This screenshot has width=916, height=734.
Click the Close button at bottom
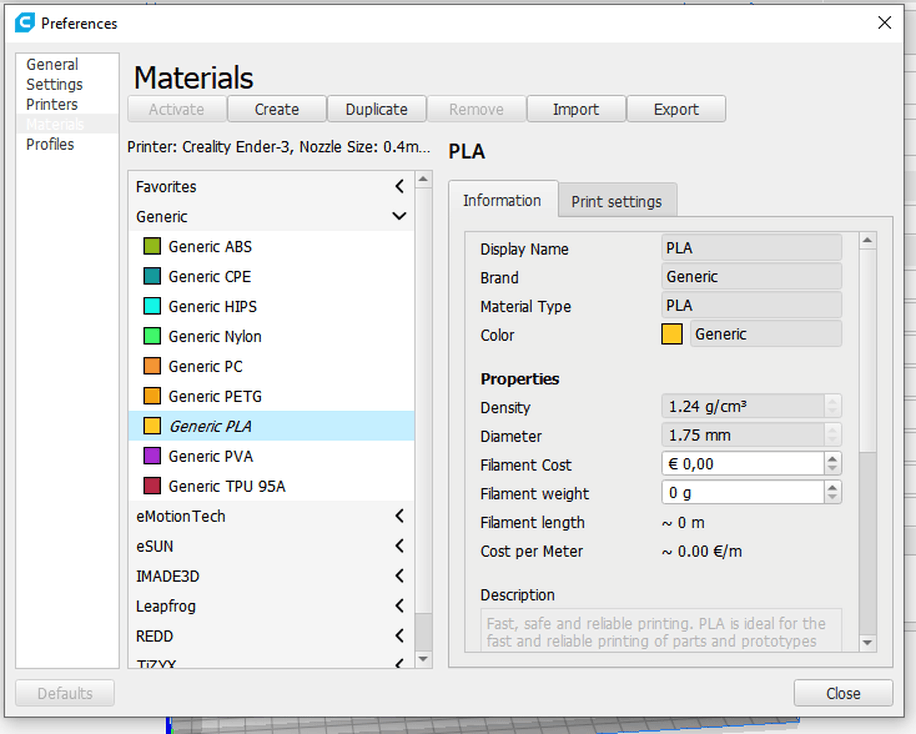point(843,693)
